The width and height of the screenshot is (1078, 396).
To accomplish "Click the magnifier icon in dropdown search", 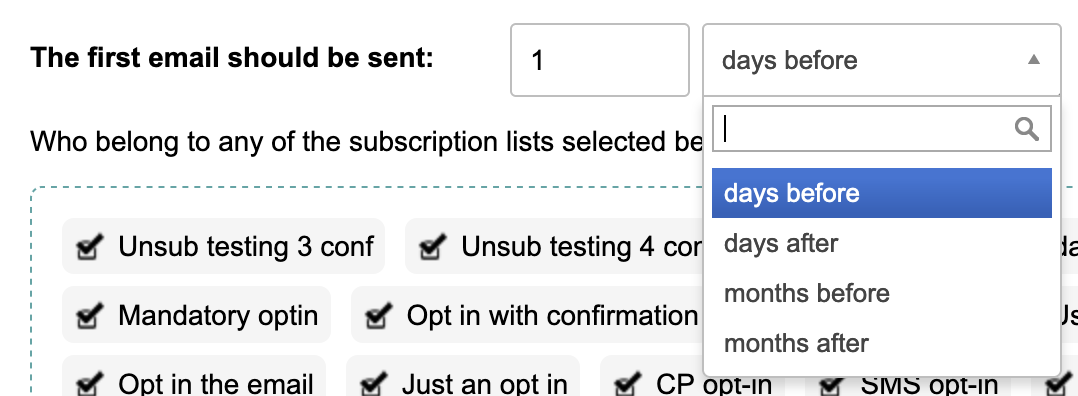I will [1026, 129].
